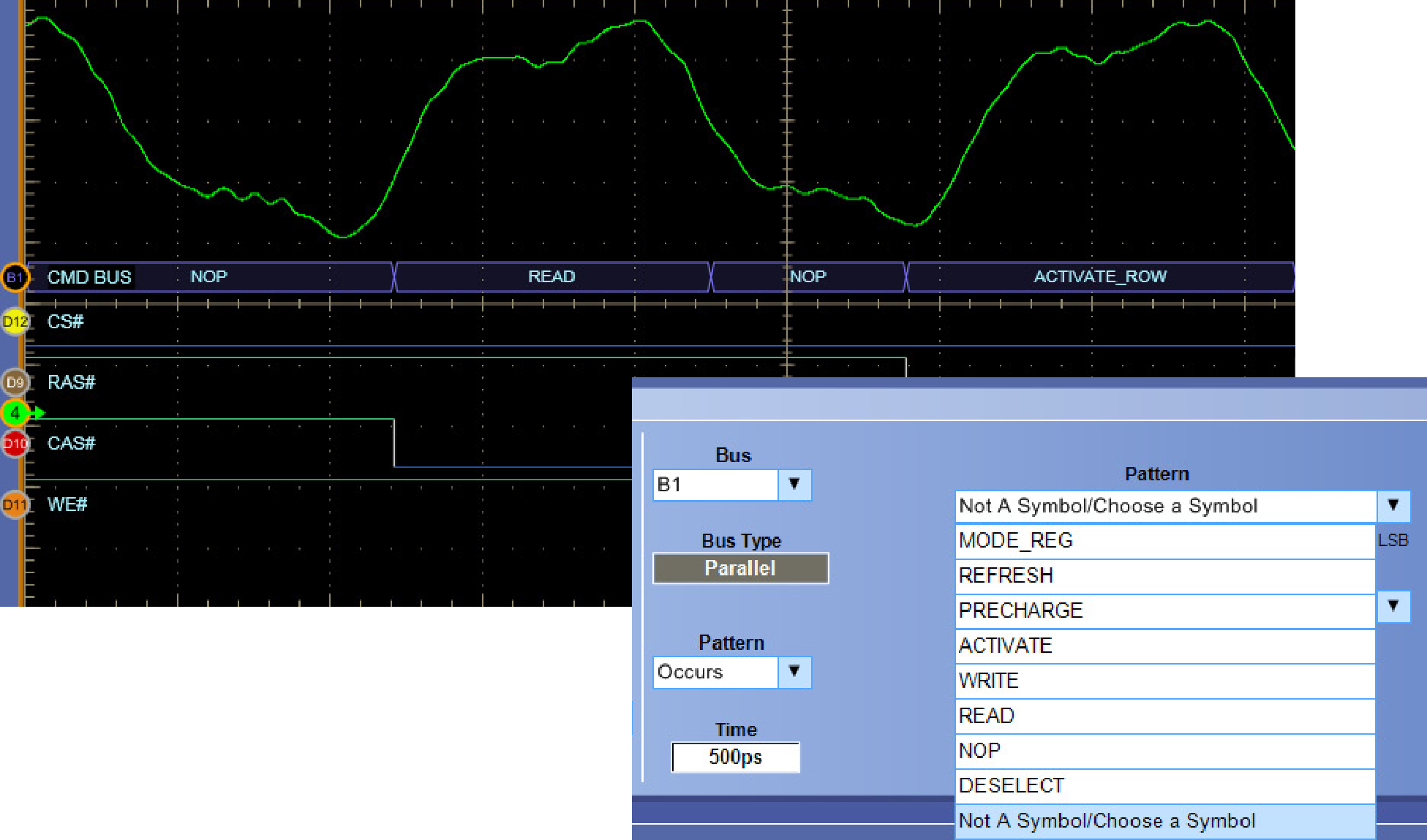Image resolution: width=1427 pixels, height=840 pixels.
Task: Select REFRESH from the symbol list
Action: 1006,575
